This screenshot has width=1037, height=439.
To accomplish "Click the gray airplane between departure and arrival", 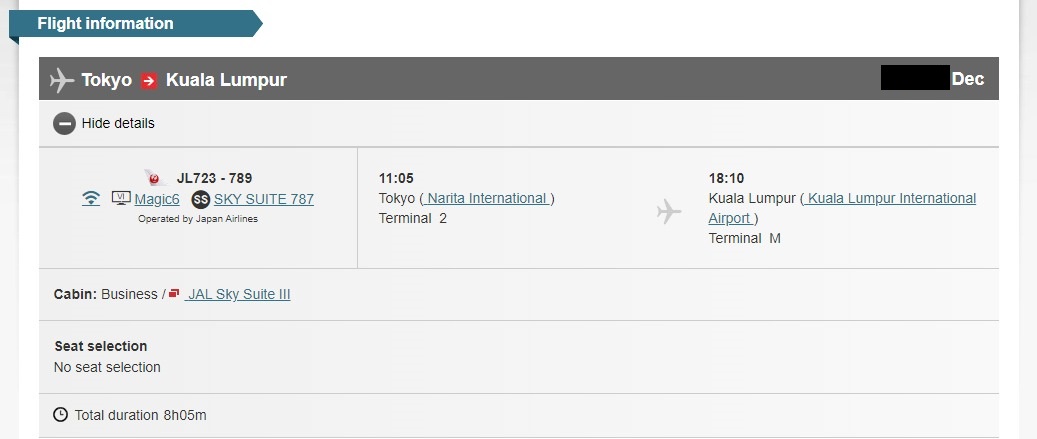I will (669, 211).
